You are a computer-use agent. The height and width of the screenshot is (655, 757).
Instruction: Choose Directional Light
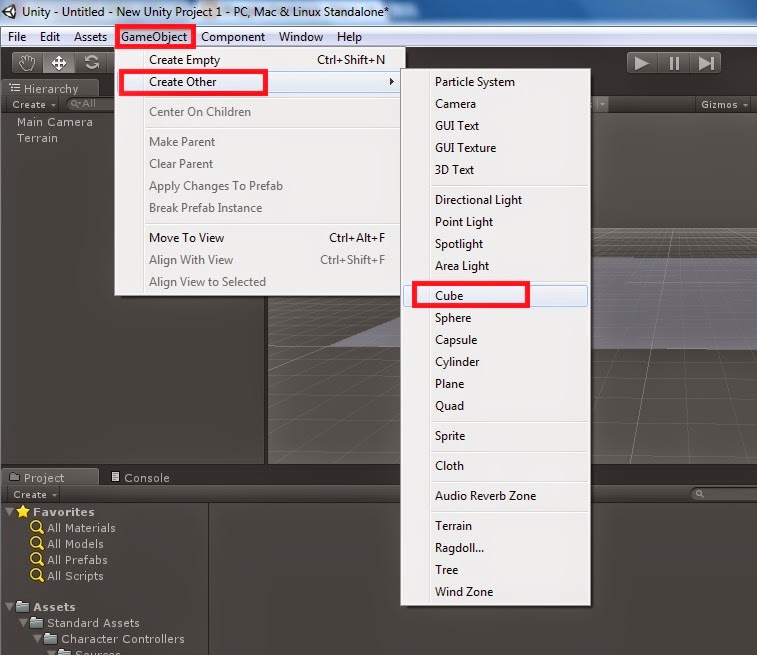(x=495, y=200)
